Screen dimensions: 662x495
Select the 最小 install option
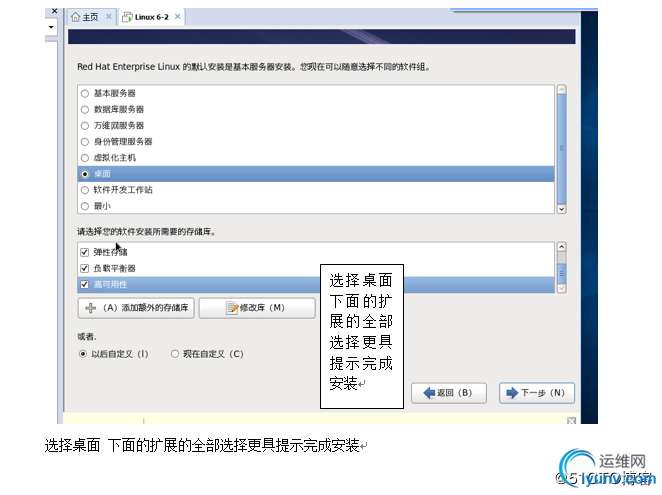click(85, 206)
